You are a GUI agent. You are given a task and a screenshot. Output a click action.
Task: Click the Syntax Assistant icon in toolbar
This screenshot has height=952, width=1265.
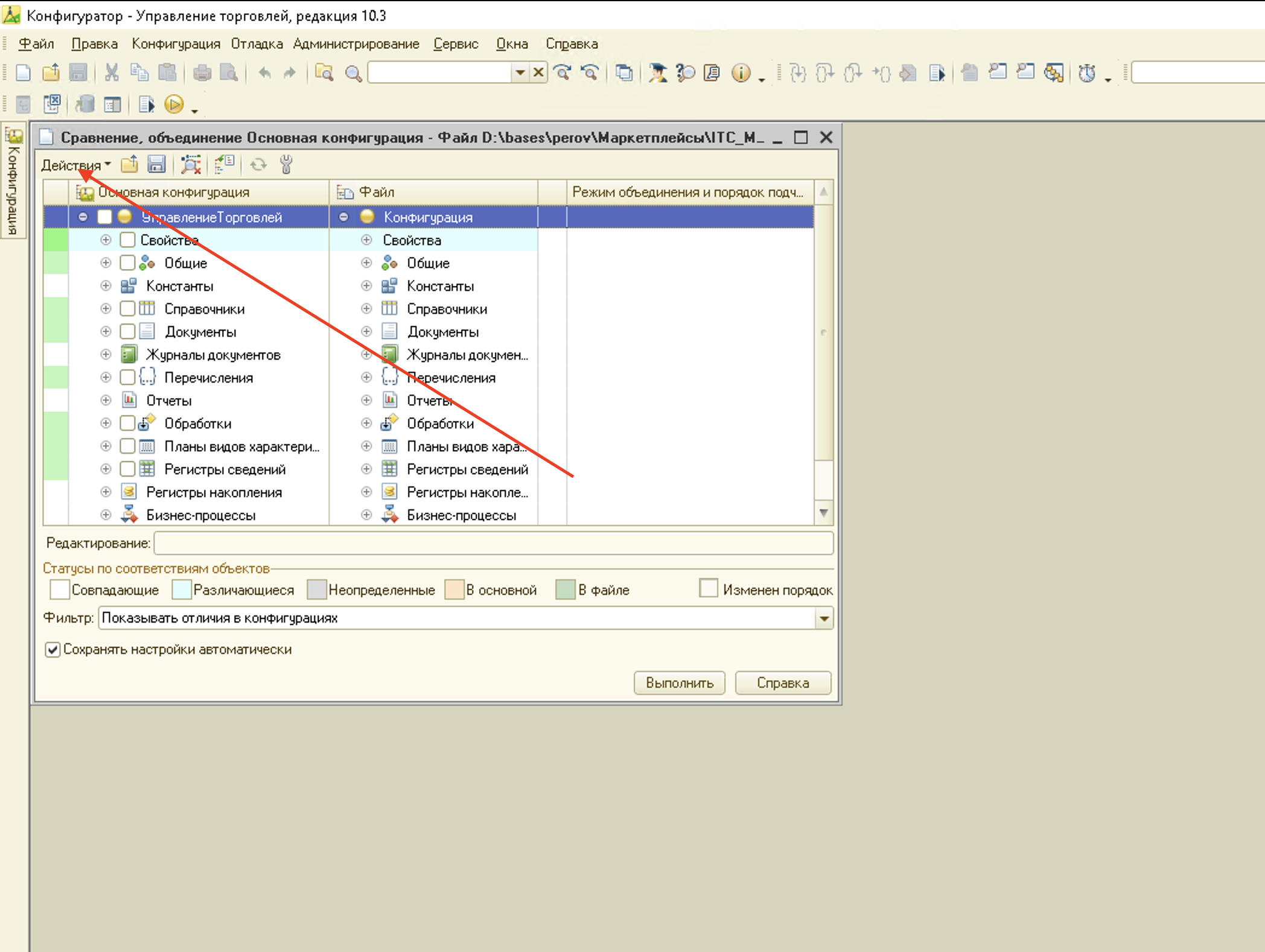(x=658, y=73)
